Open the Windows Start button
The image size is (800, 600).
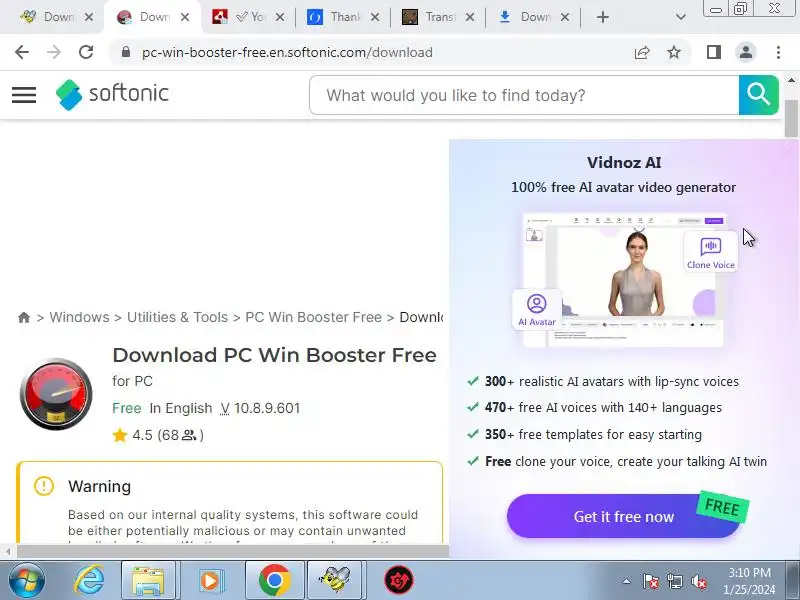26,581
